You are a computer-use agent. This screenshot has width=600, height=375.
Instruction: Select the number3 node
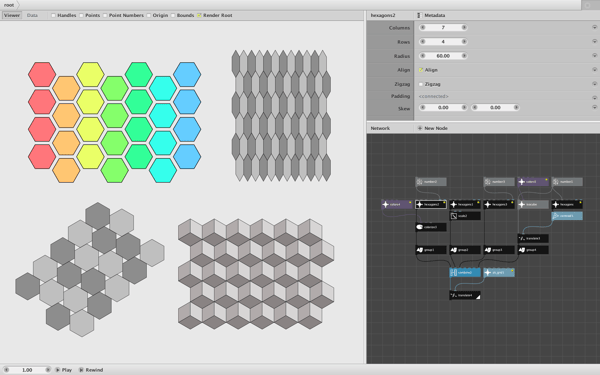[x=499, y=182]
